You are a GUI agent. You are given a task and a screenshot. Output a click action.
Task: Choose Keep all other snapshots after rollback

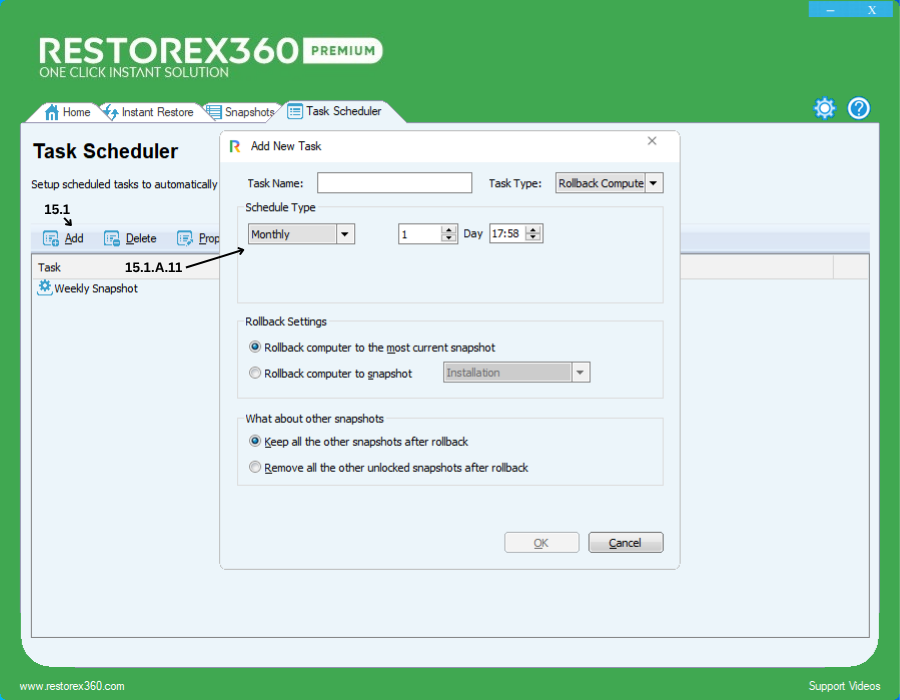tap(256, 441)
